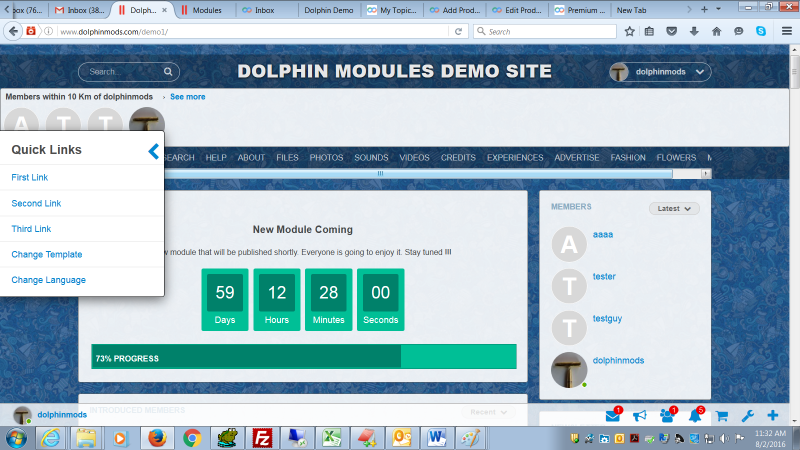Open the ABOUT menu item
Viewport: 800px width, 450px height.
click(x=251, y=158)
